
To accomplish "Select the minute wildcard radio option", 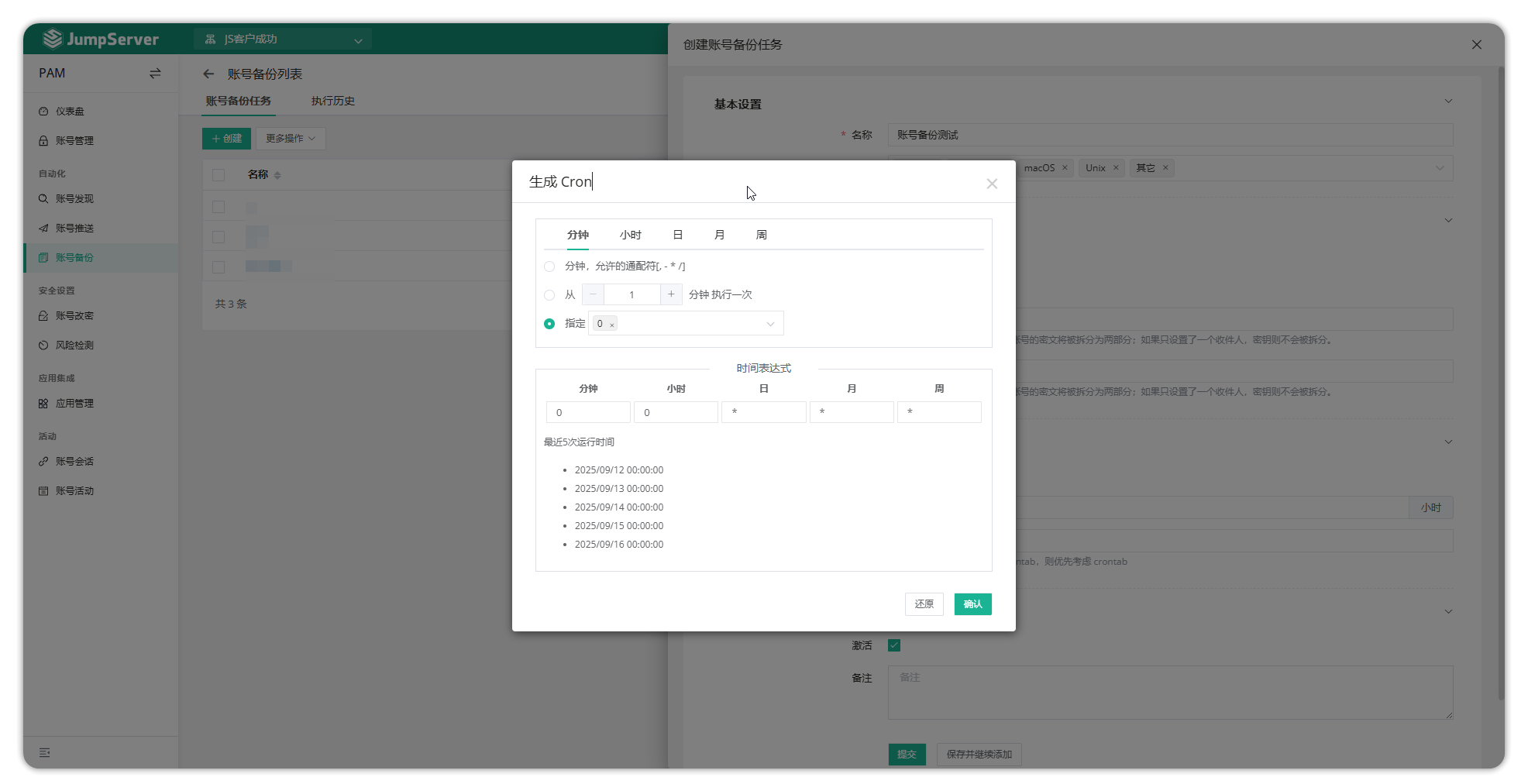I will pos(549,266).
